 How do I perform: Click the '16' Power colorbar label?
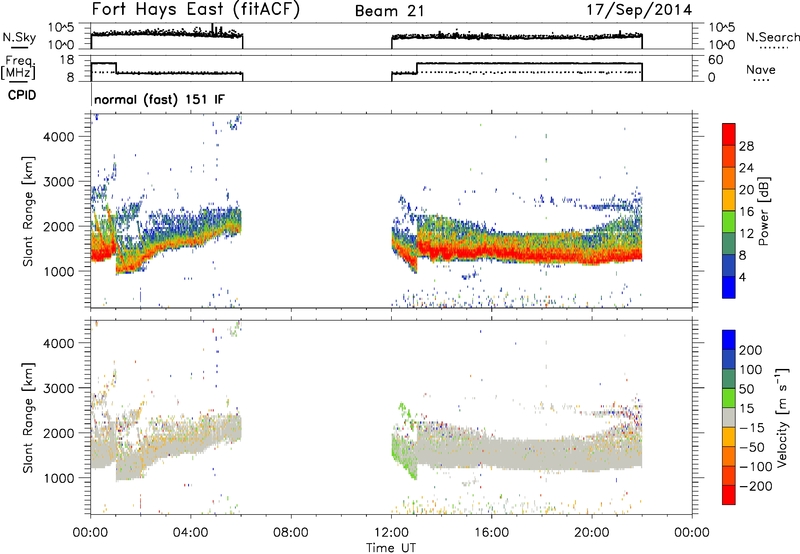pos(746,212)
